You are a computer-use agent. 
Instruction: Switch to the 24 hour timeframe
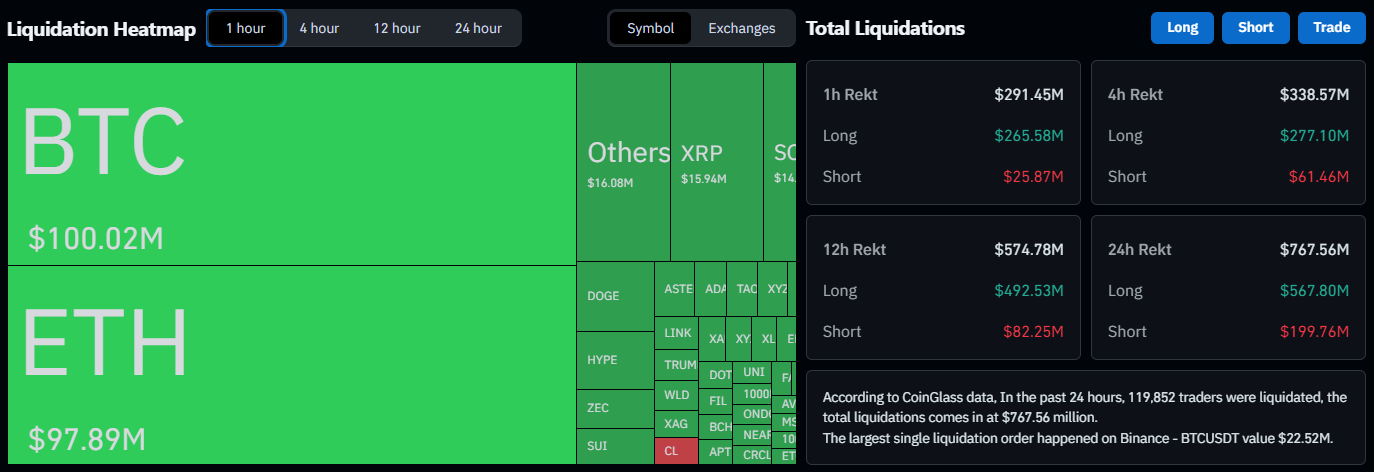tap(478, 28)
